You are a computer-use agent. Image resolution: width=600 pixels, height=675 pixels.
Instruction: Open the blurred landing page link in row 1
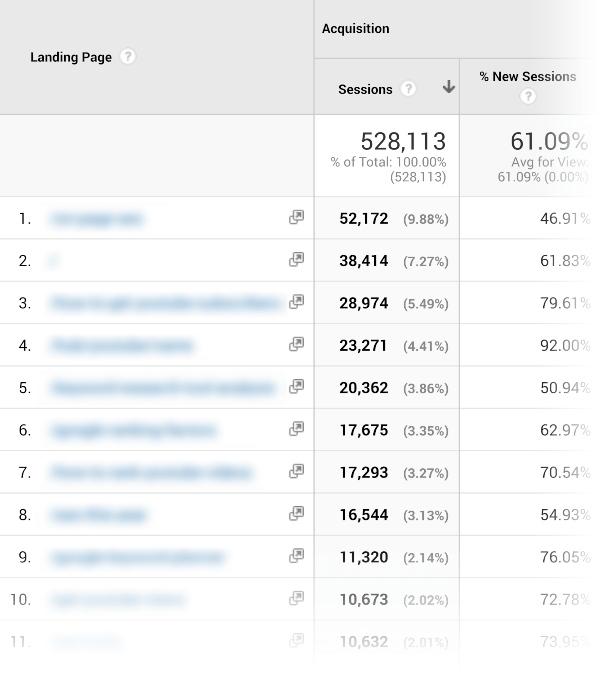tap(96, 218)
